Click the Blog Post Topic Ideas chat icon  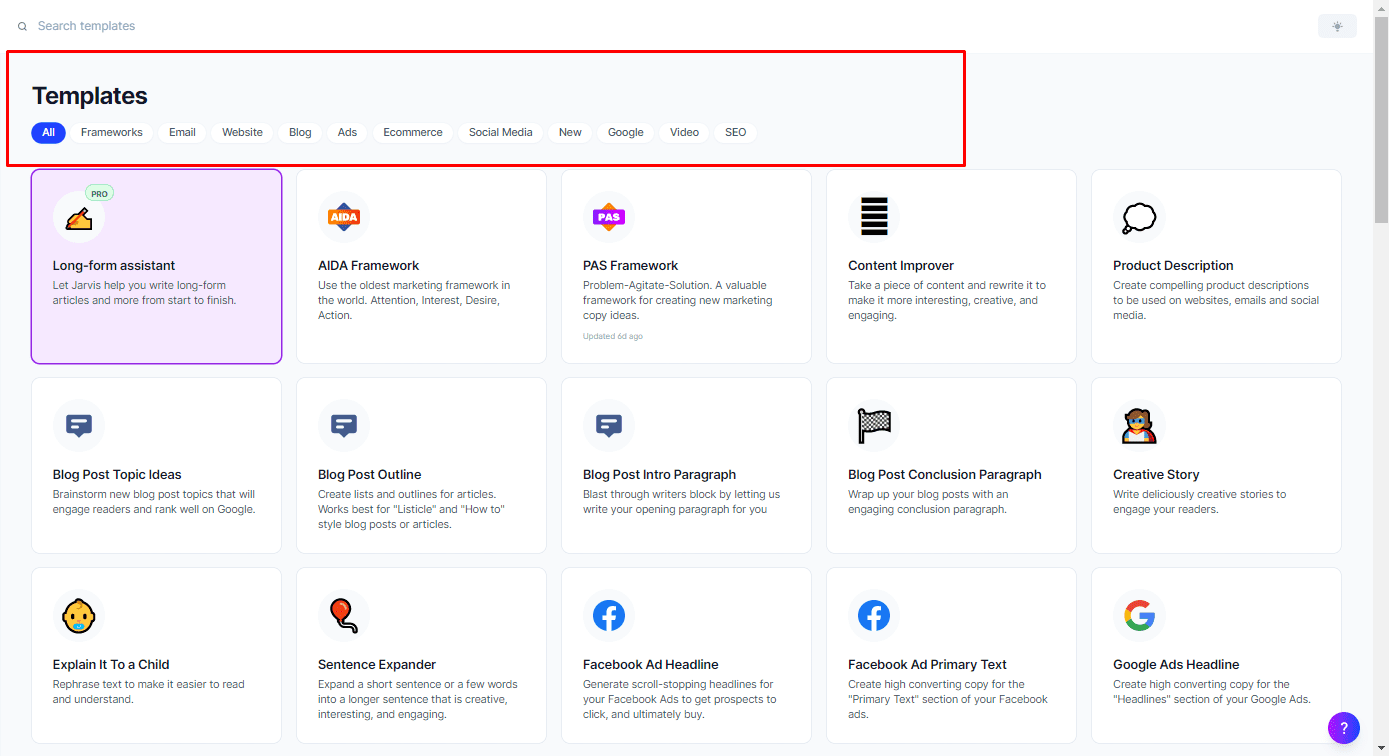pos(79,426)
